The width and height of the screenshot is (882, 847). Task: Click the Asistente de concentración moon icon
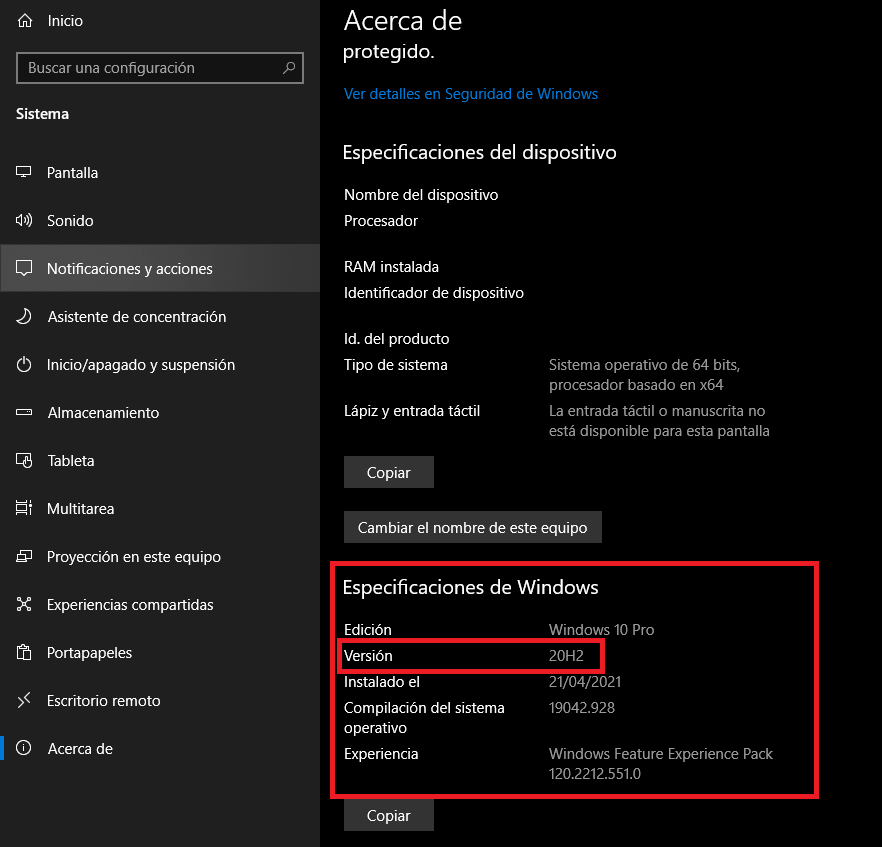click(25, 317)
